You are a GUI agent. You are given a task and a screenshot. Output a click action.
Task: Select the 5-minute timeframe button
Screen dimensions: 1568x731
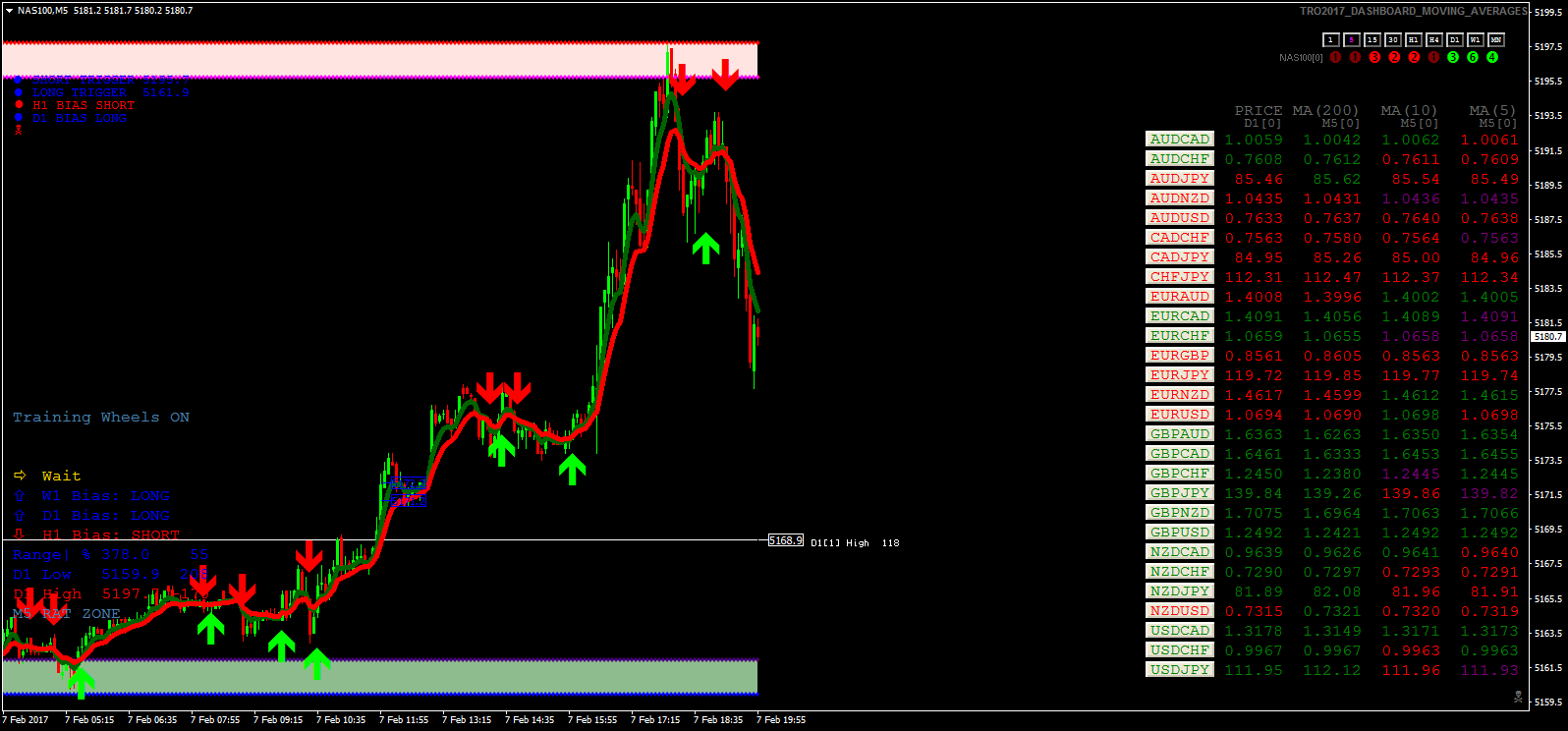point(1352,39)
